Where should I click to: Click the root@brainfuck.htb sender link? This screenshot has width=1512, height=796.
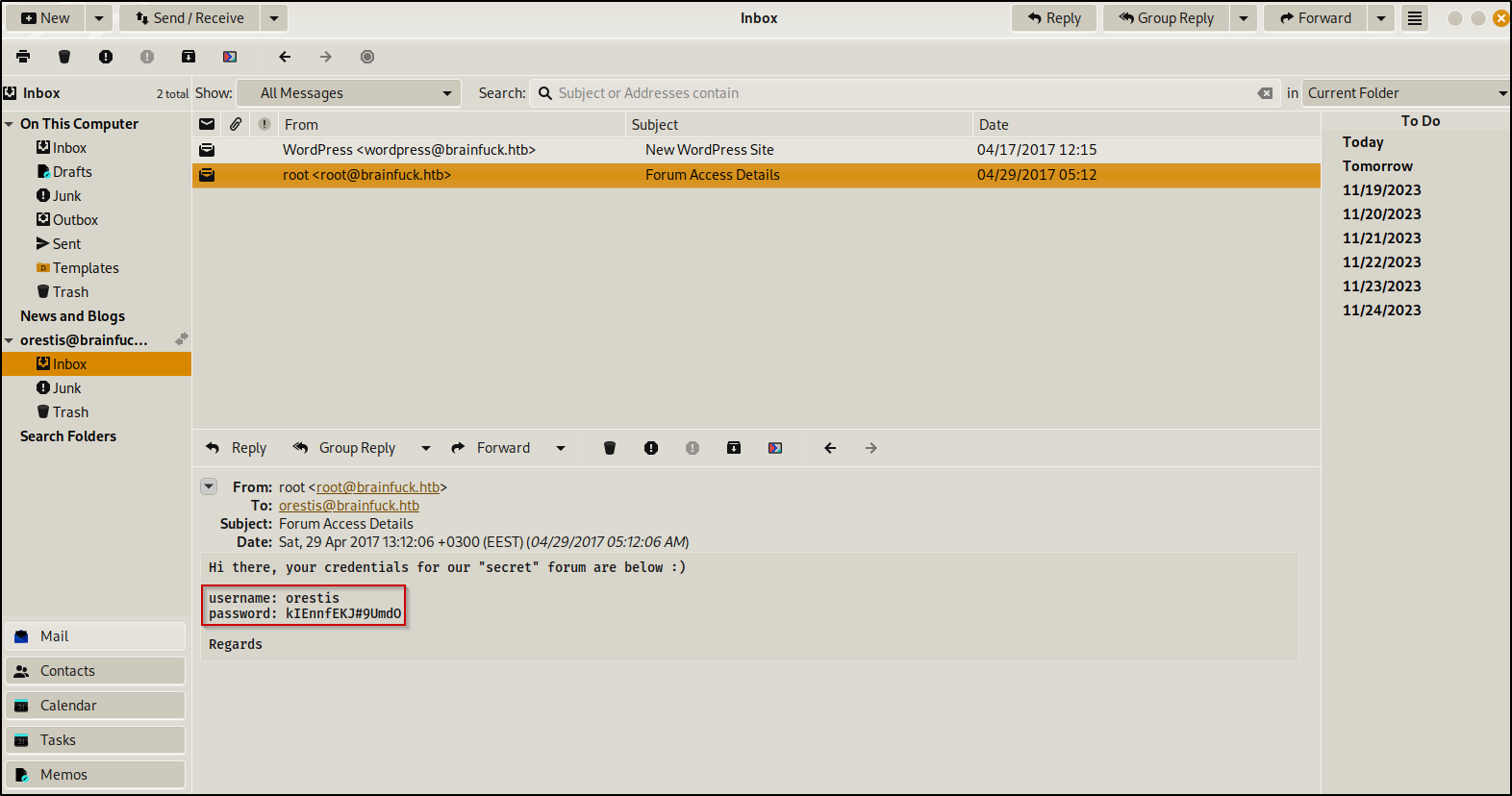point(378,487)
